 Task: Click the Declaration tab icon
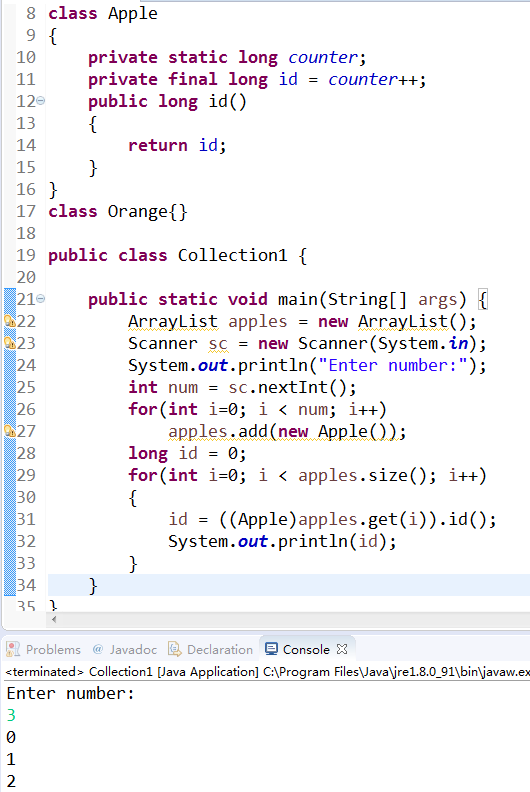174,649
